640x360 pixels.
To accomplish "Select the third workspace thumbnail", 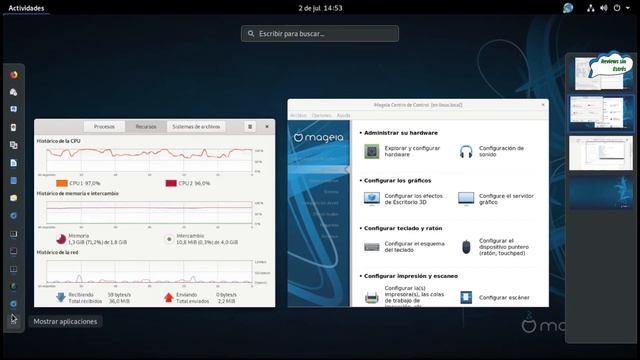I will coord(601,153).
